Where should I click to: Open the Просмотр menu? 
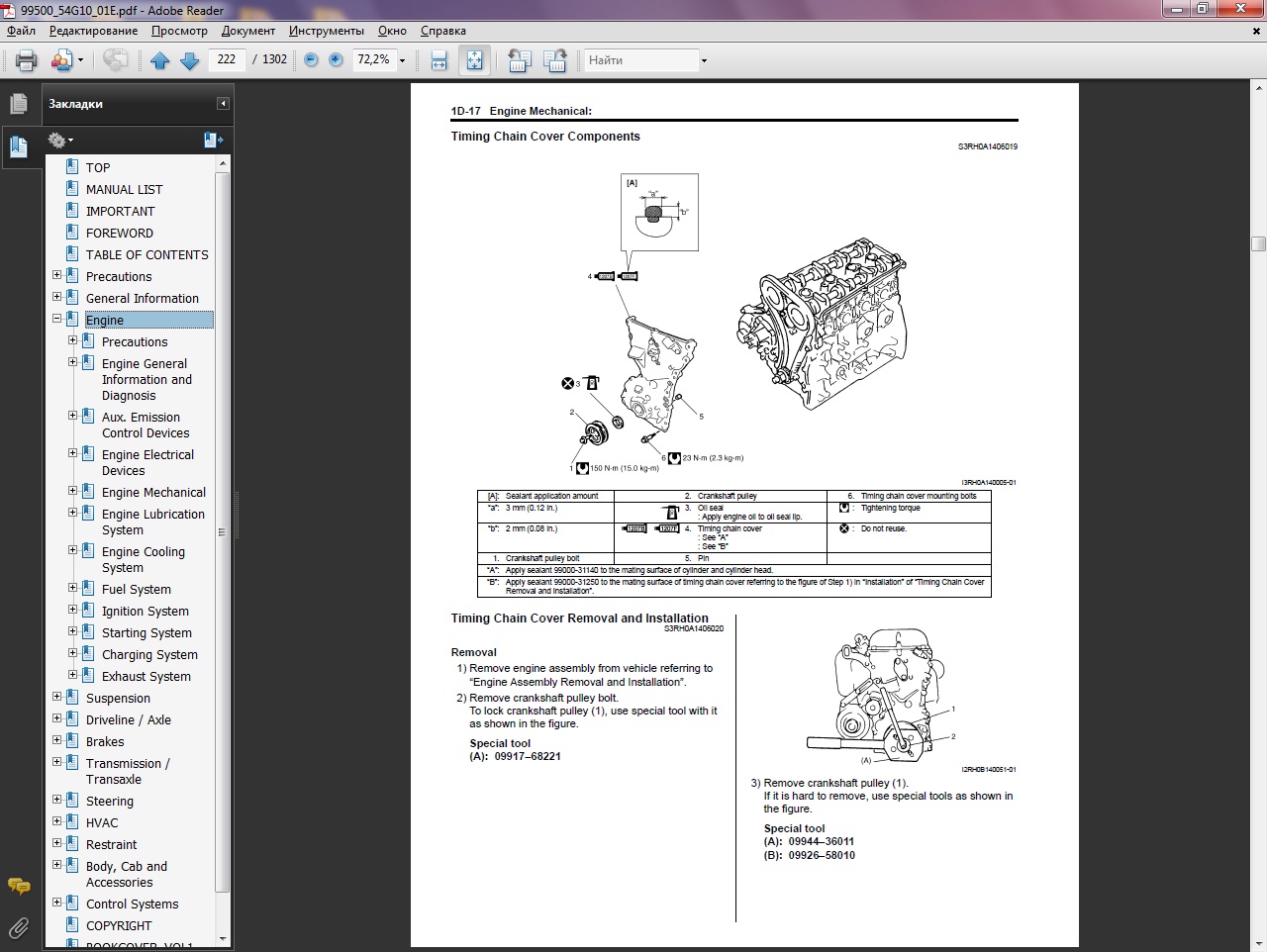(x=179, y=31)
